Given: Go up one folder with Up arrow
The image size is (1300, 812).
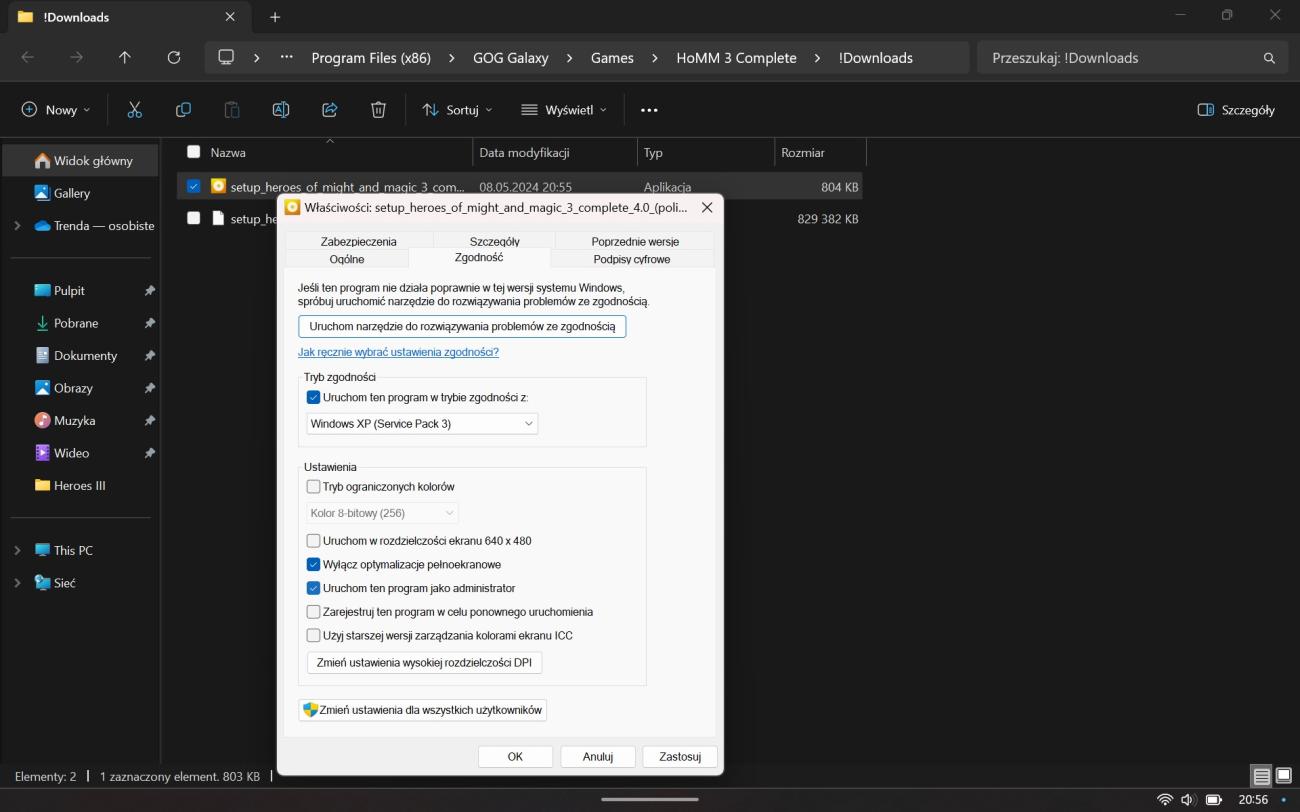Looking at the screenshot, I should pyautogui.click(x=125, y=58).
